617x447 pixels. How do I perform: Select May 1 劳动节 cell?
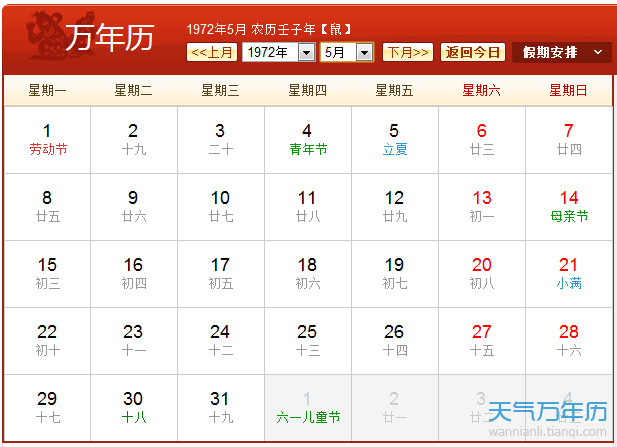[47, 140]
